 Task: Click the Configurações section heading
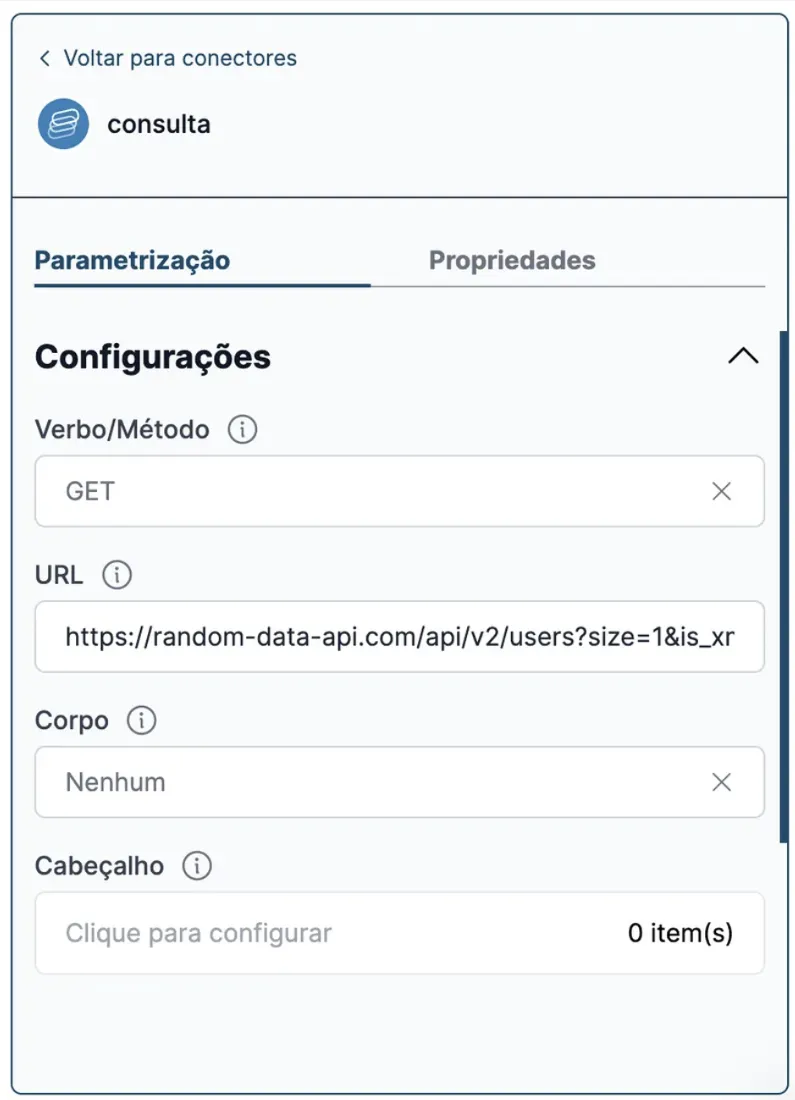point(153,357)
